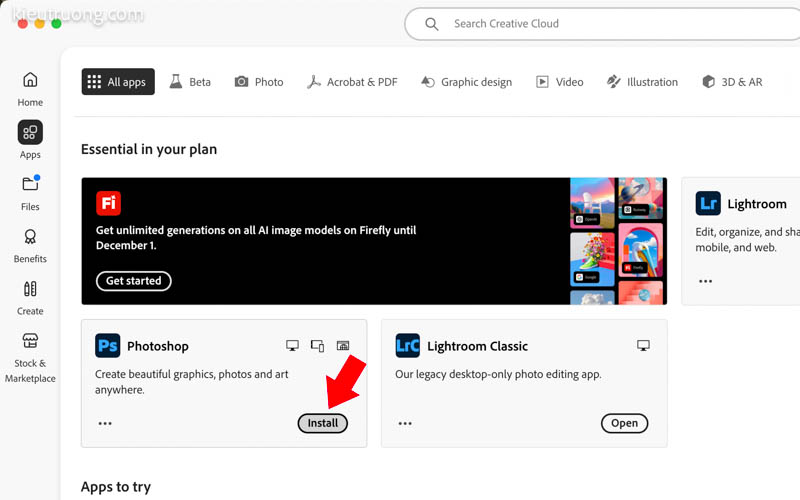The height and width of the screenshot is (500, 800).
Task: Open Stock & Marketplace in sidebar
Action: pyautogui.click(x=30, y=358)
